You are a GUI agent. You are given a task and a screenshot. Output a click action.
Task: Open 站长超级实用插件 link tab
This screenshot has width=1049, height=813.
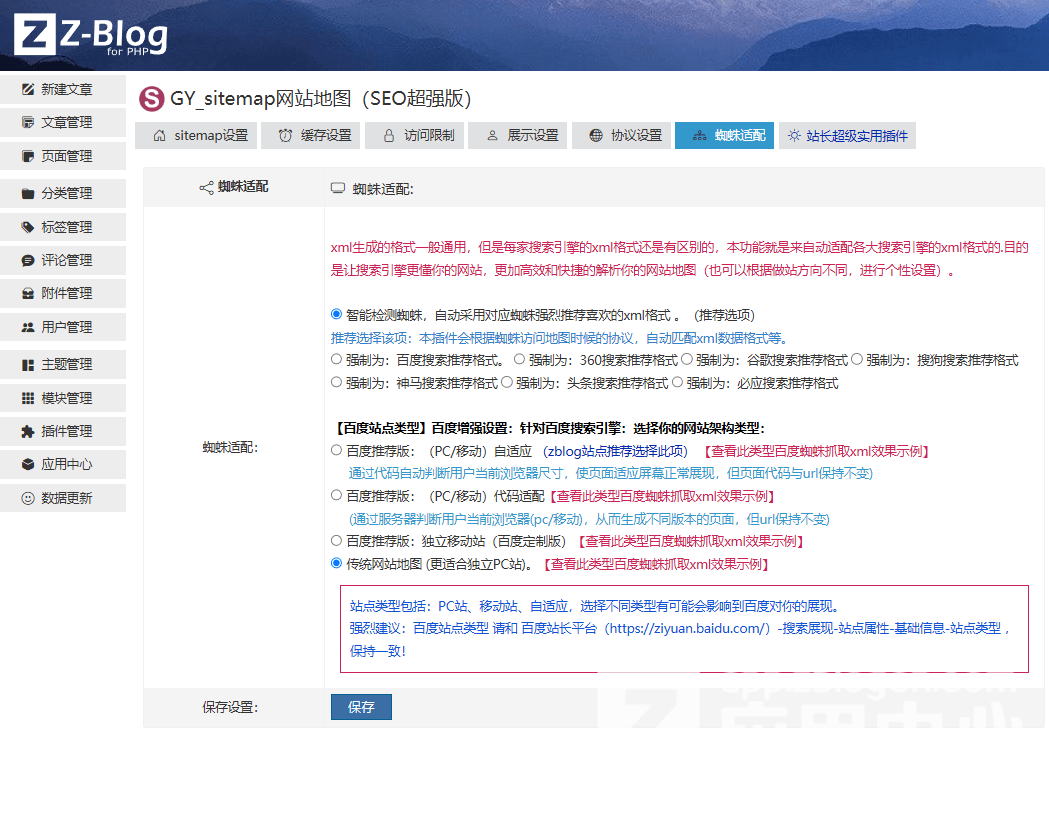[x=847, y=135]
